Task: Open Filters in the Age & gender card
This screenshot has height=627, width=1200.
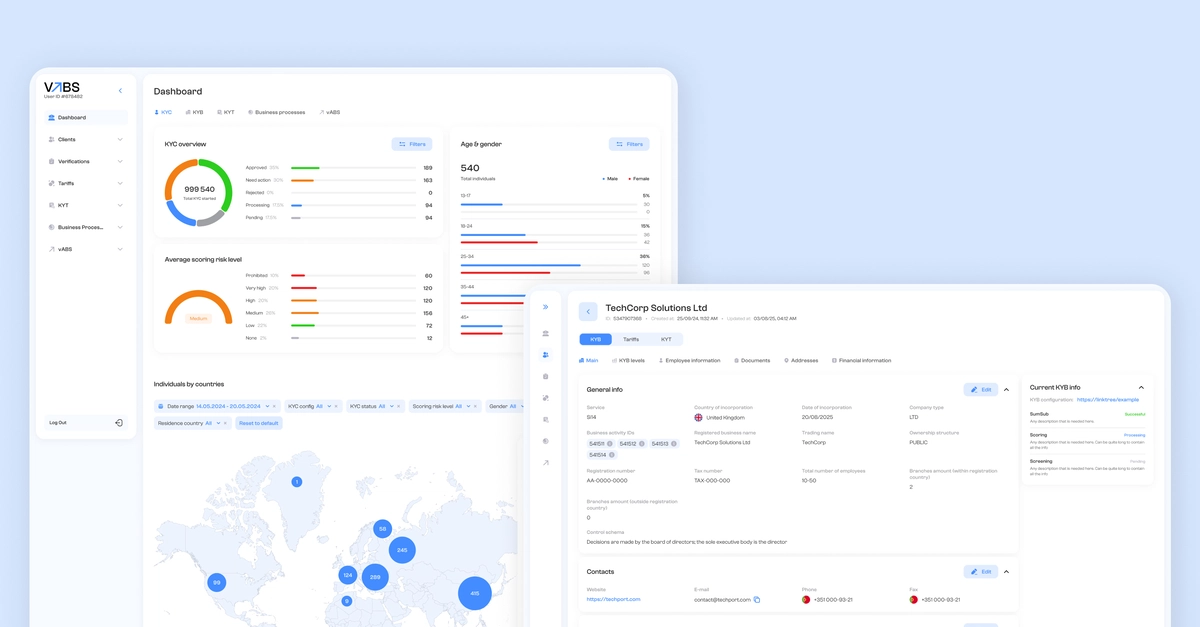Action: (x=629, y=144)
